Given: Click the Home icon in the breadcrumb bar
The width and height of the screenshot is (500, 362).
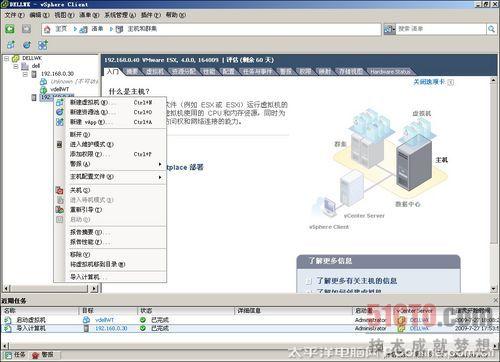Looking at the screenshot, I should tap(47, 29).
